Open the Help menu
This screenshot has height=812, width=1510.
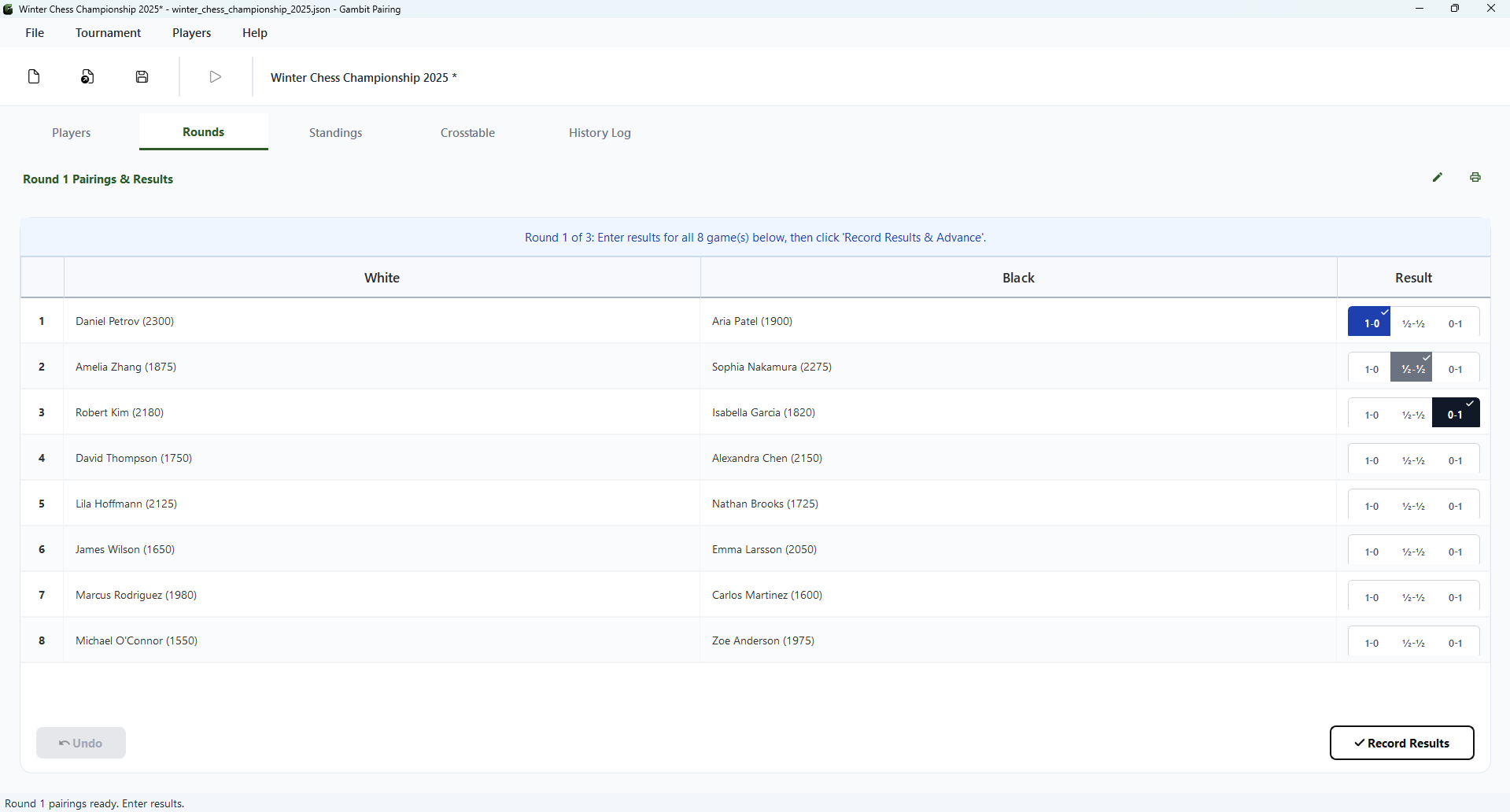254,32
